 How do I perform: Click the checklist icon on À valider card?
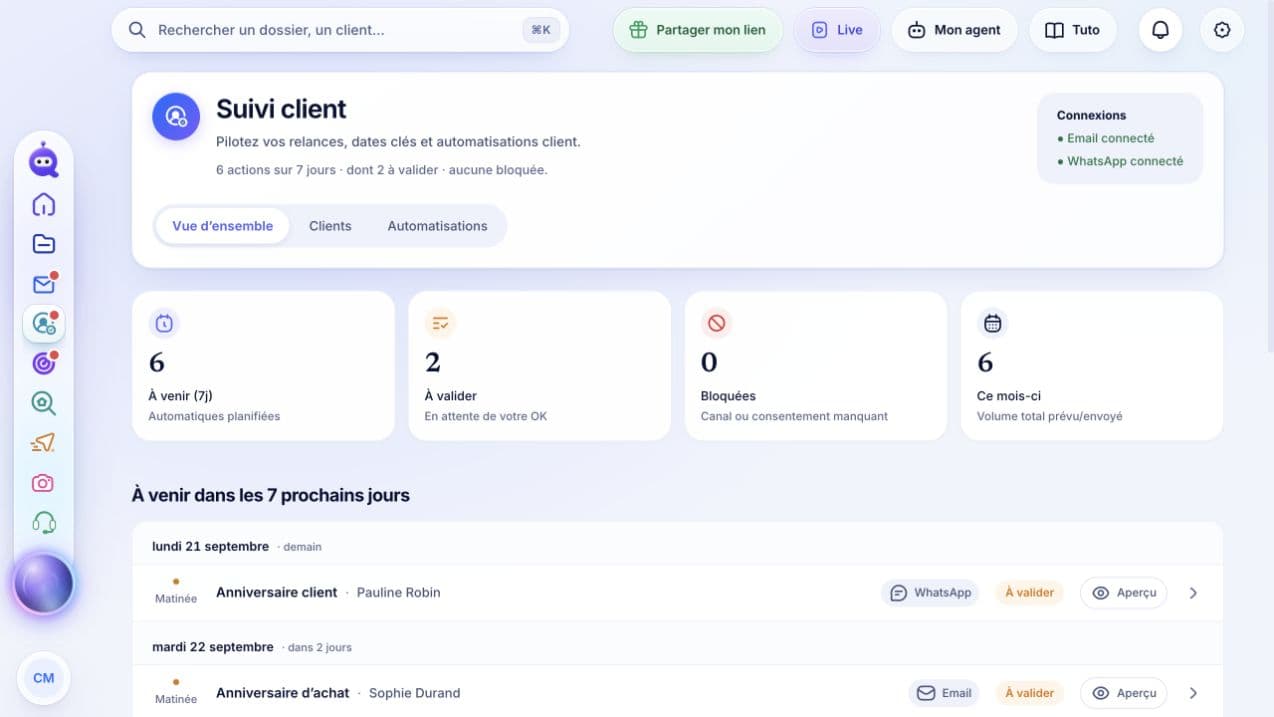(x=440, y=323)
